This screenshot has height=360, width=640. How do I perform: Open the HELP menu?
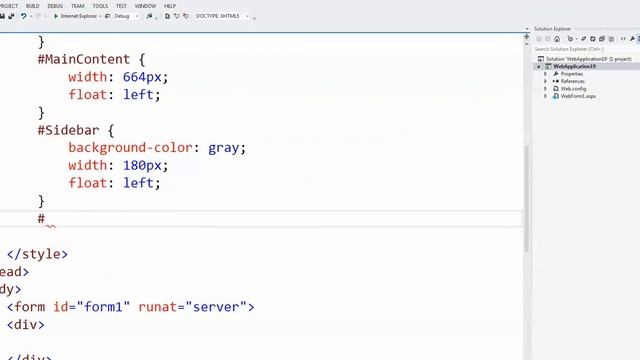tap(170, 6)
